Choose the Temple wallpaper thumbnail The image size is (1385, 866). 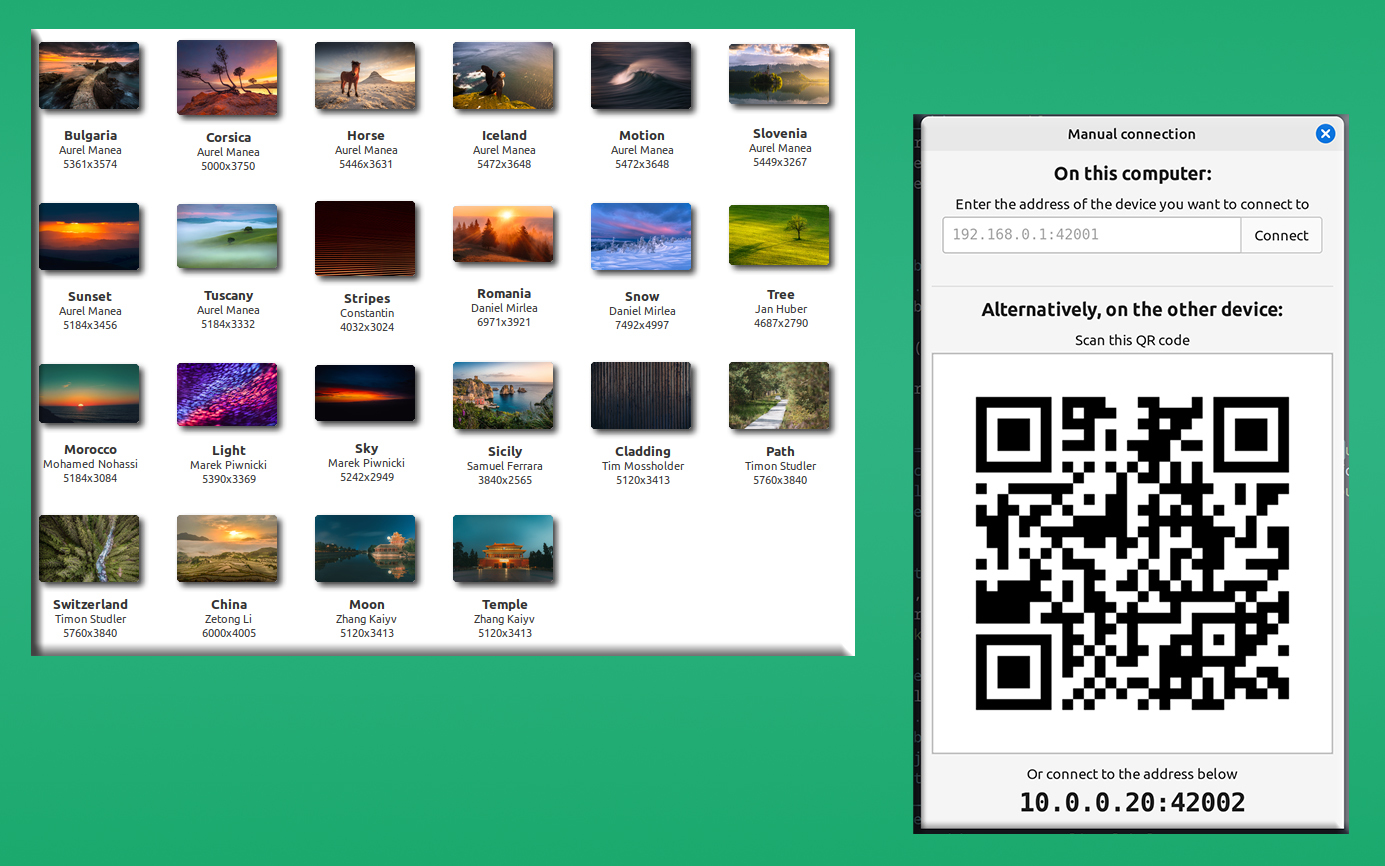(503, 549)
